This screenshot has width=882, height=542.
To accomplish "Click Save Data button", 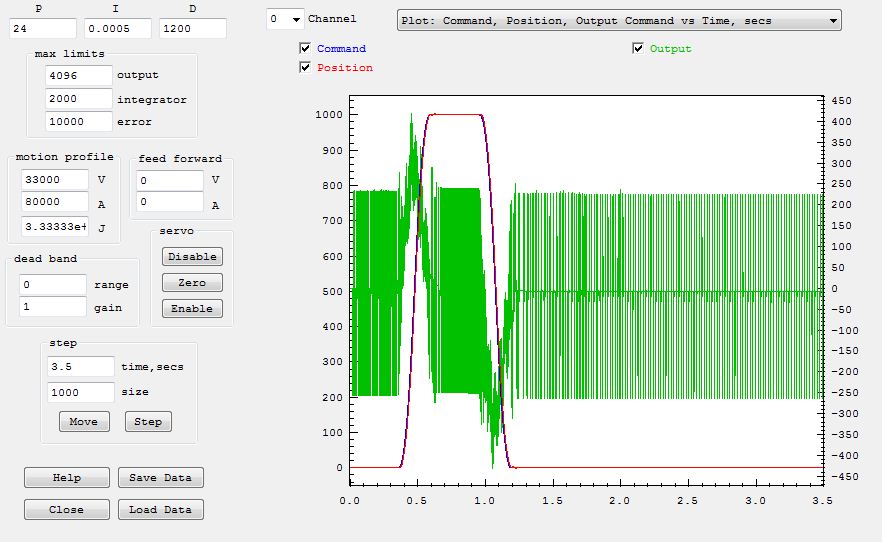I will click(160, 478).
